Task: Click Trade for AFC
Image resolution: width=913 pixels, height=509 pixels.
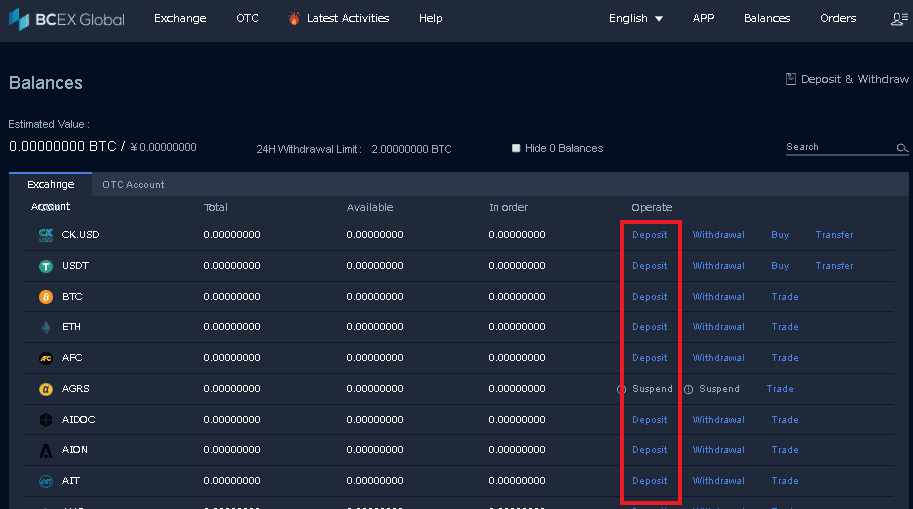Action: (x=785, y=358)
